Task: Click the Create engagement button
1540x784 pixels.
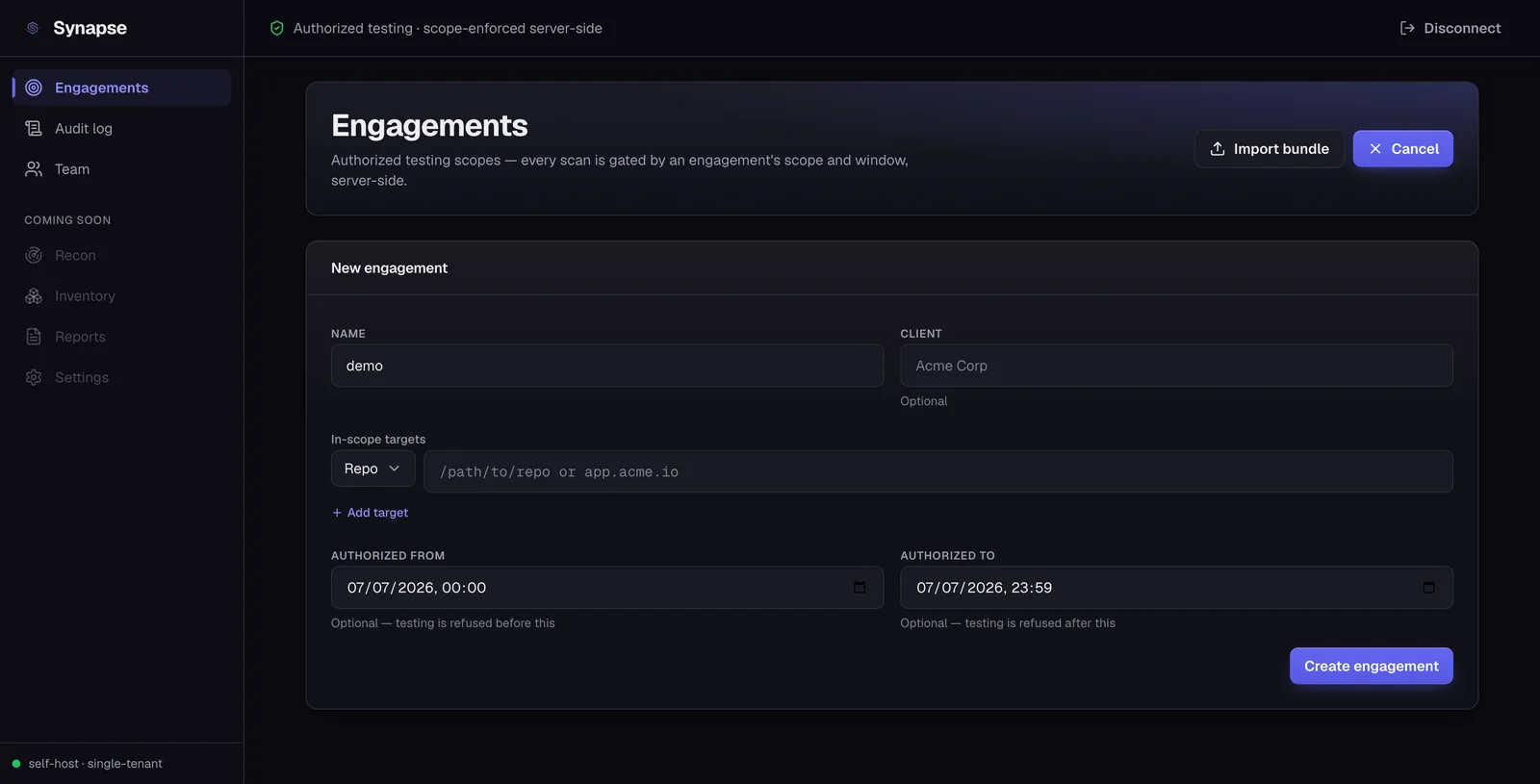Action: [x=1372, y=666]
